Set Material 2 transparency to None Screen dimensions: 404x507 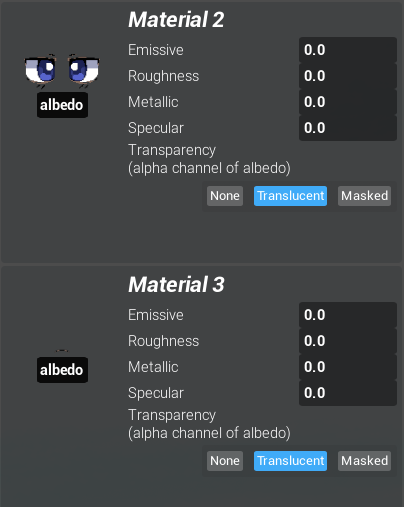click(225, 196)
